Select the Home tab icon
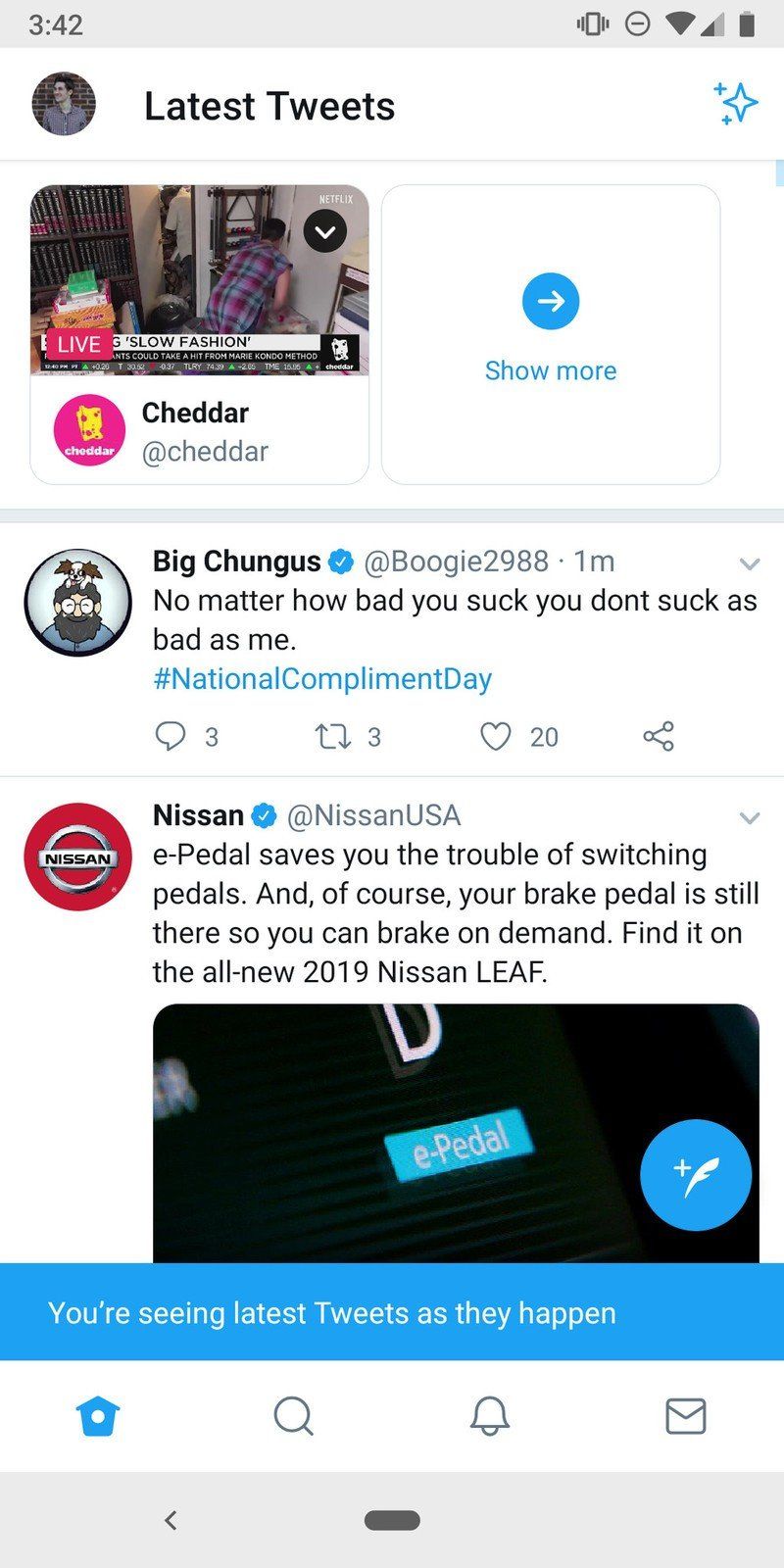This screenshot has height=1568, width=784. (98, 1415)
